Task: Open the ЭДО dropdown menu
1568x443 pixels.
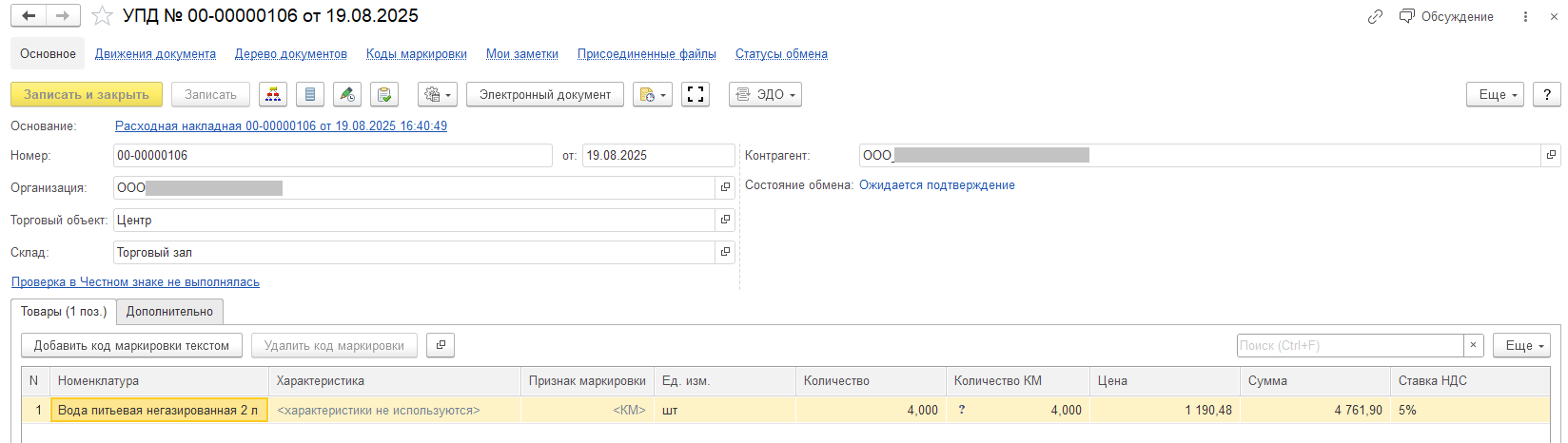Action: tap(765, 94)
